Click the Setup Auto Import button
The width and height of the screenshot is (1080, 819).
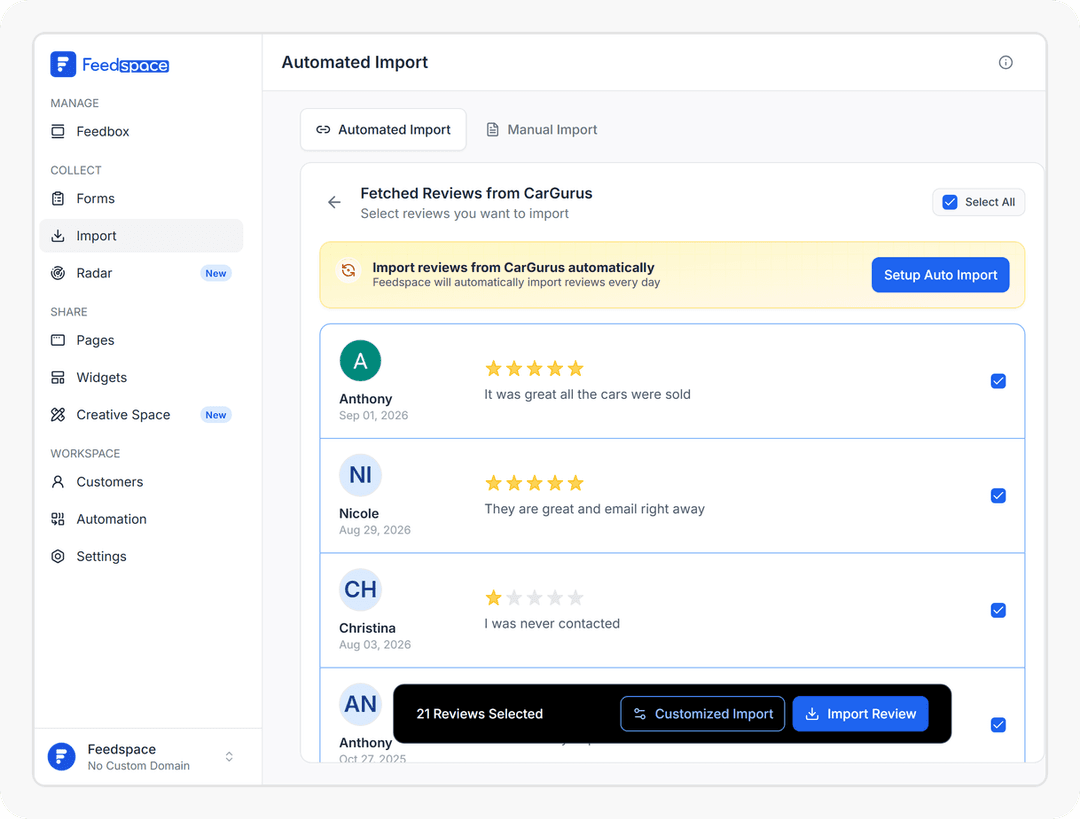[x=940, y=275]
